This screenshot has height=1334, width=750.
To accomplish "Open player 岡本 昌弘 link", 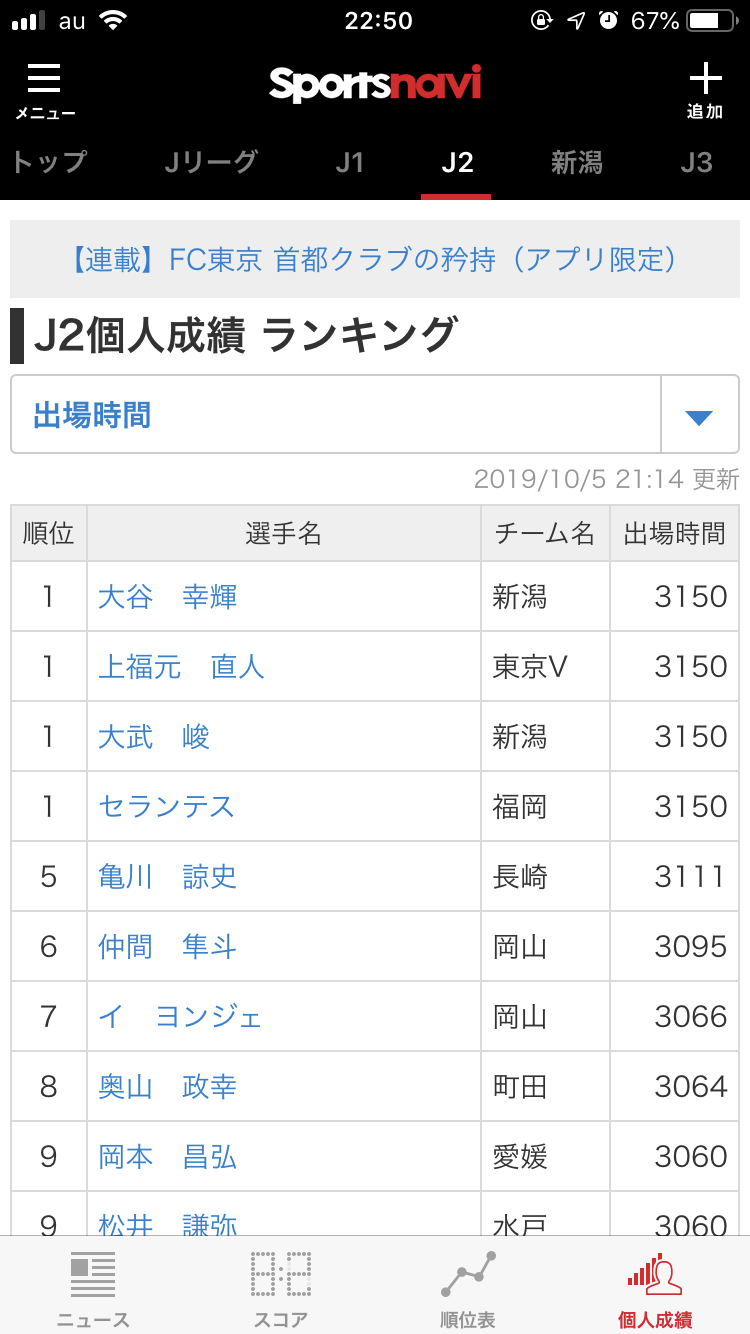I will [x=168, y=1157].
